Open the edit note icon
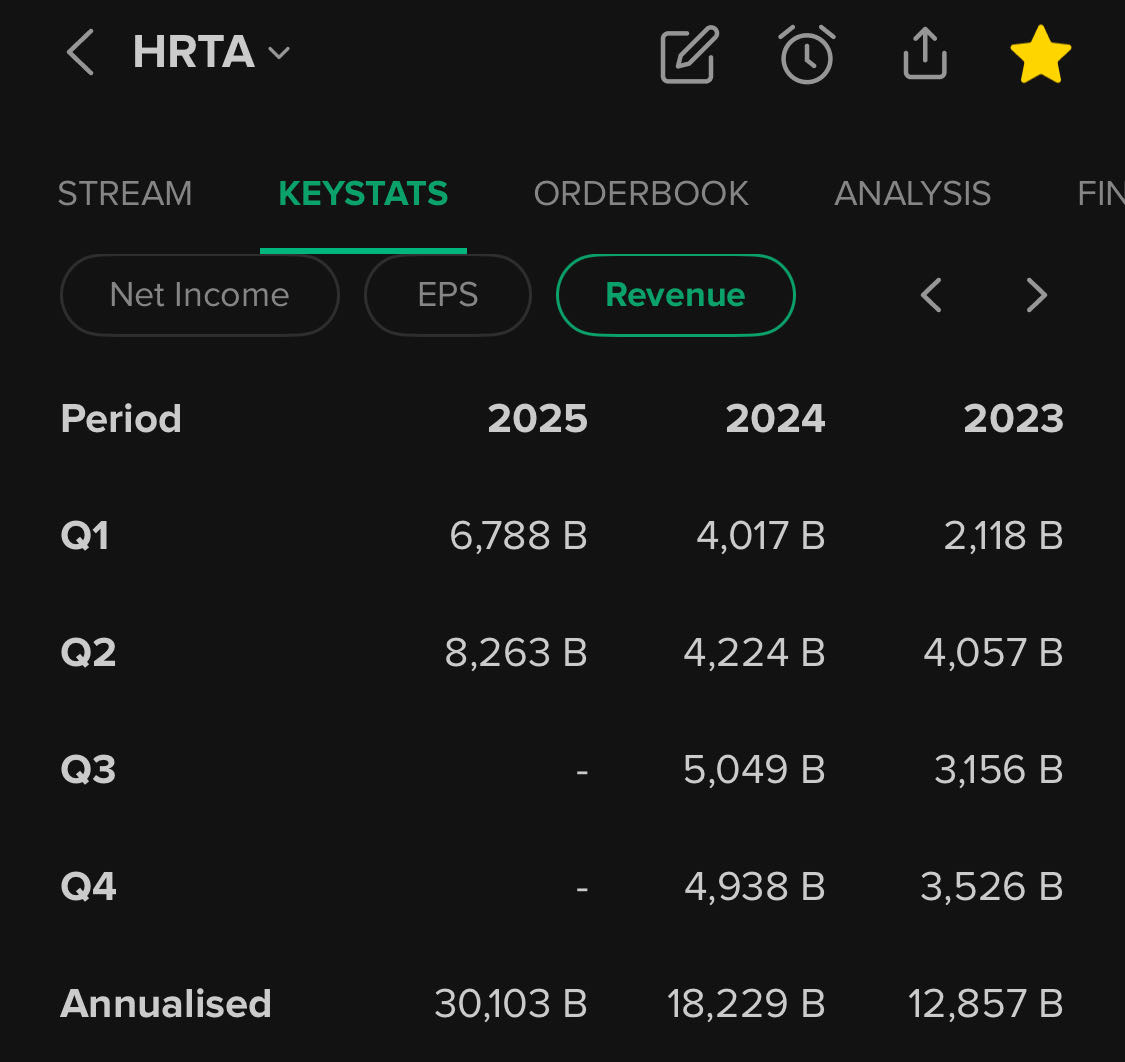The width and height of the screenshot is (1125, 1062). 690,55
